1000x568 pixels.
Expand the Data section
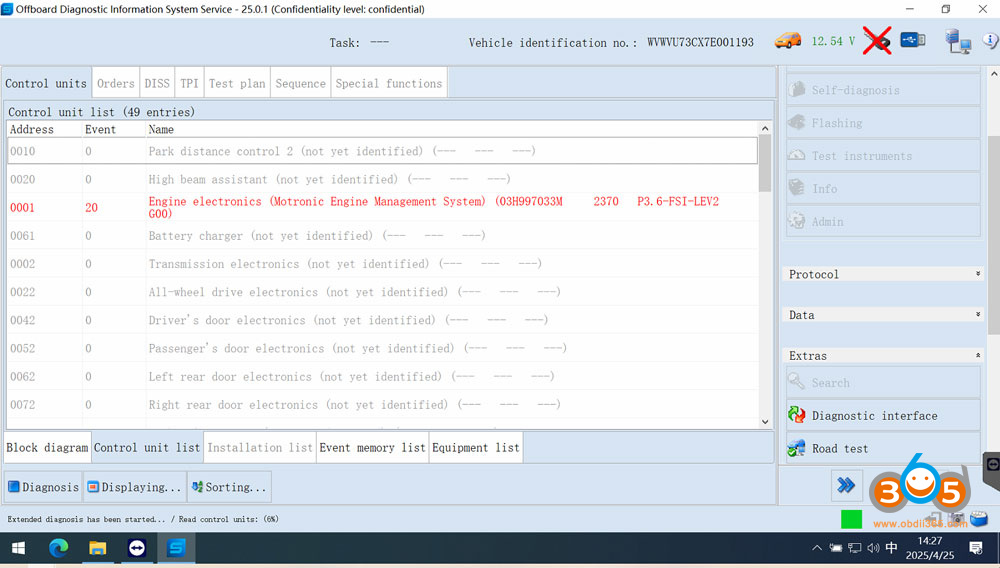(977, 315)
